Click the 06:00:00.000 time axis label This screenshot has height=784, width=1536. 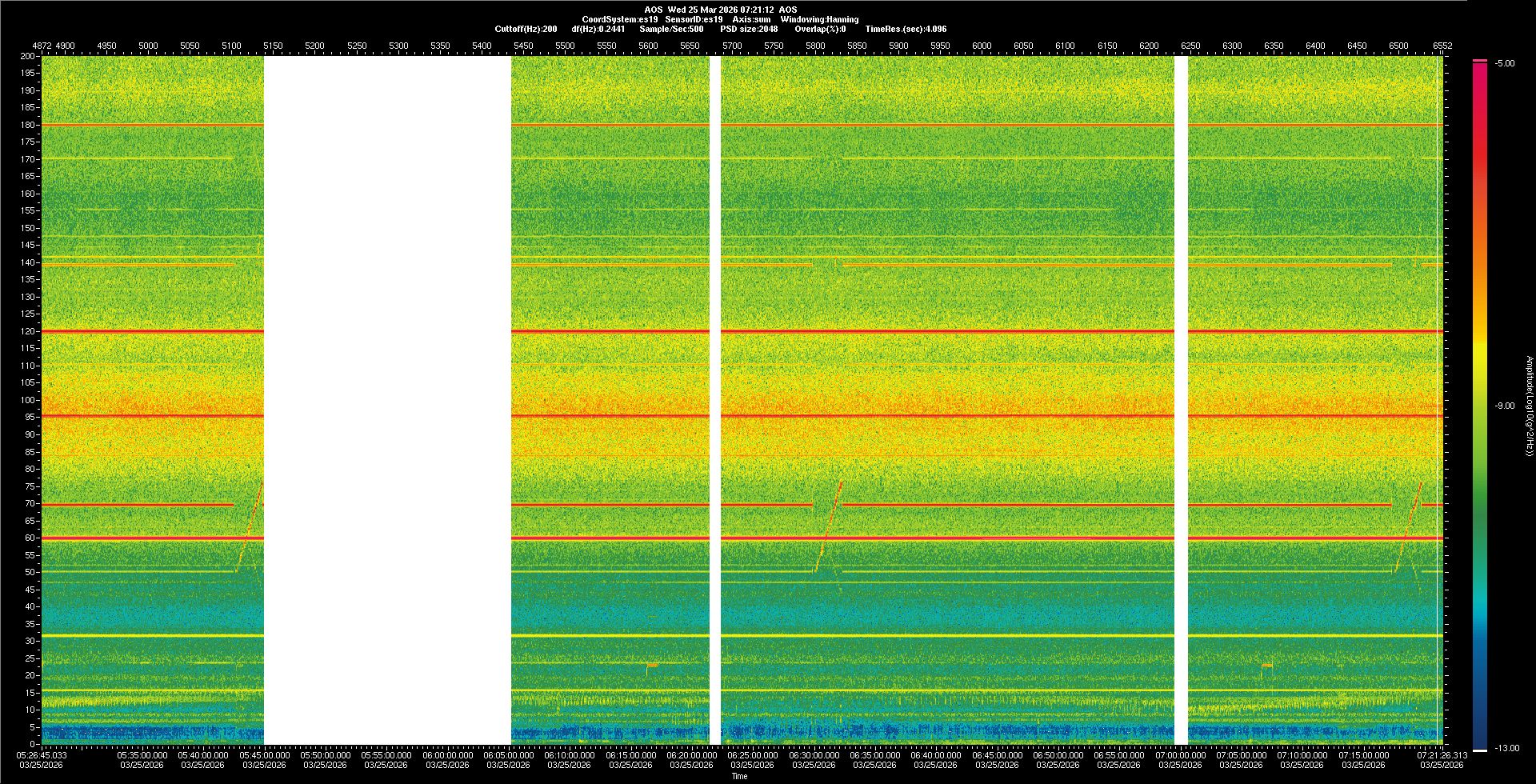coord(448,754)
